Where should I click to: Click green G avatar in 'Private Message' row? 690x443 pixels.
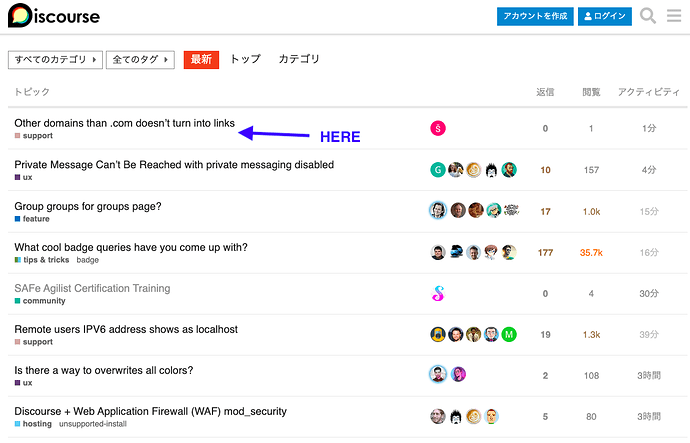(x=438, y=170)
